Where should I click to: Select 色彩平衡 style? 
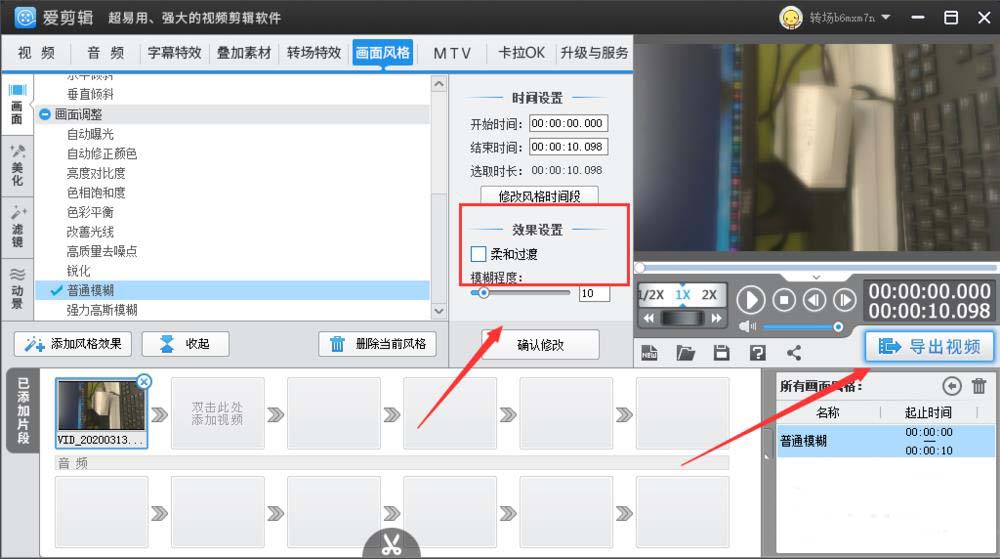tap(90, 212)
